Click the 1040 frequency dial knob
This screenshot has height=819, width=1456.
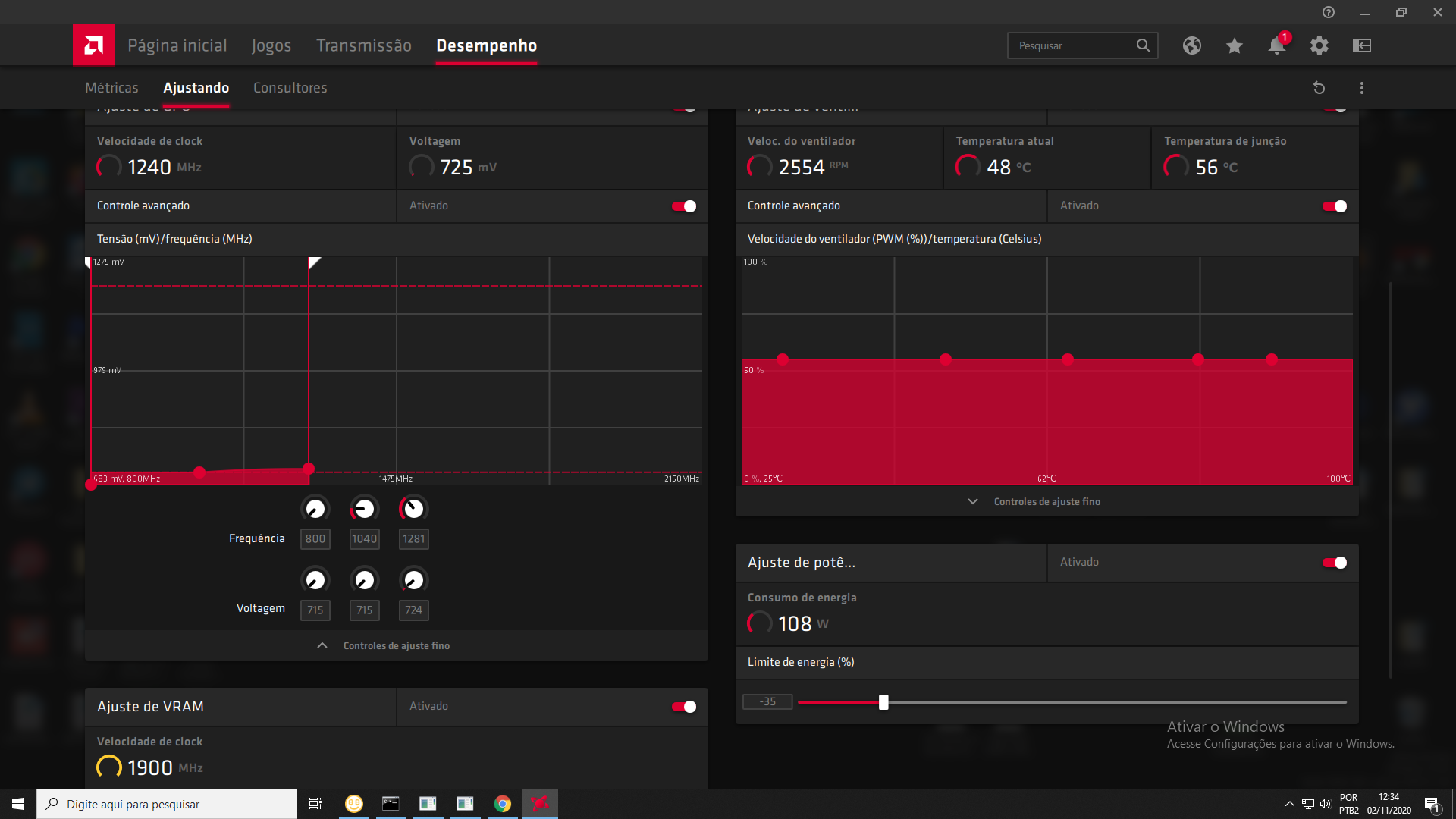[x=364, y=508]
